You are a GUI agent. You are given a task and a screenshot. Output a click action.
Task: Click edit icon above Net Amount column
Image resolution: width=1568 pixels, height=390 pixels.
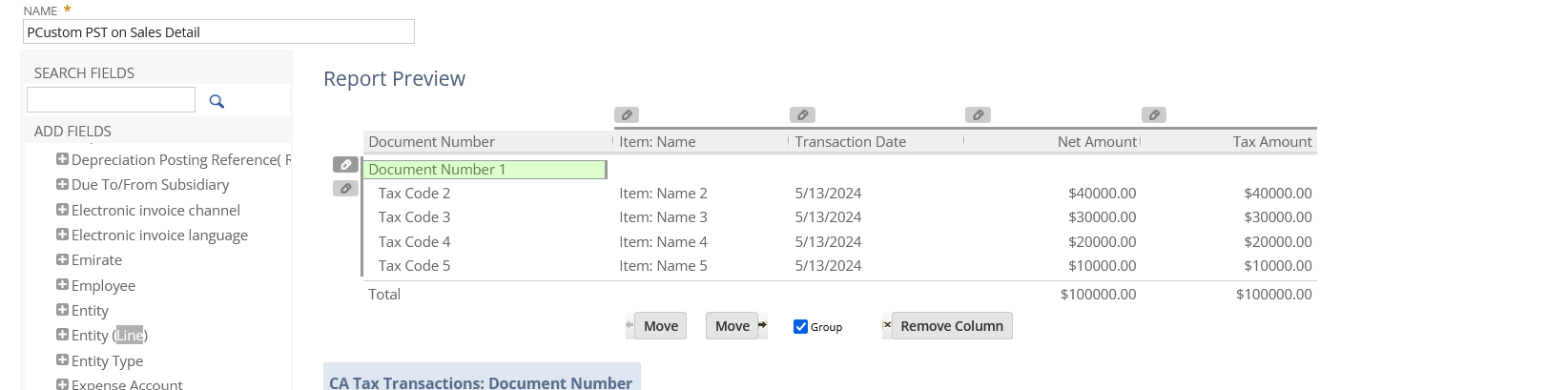978,115
